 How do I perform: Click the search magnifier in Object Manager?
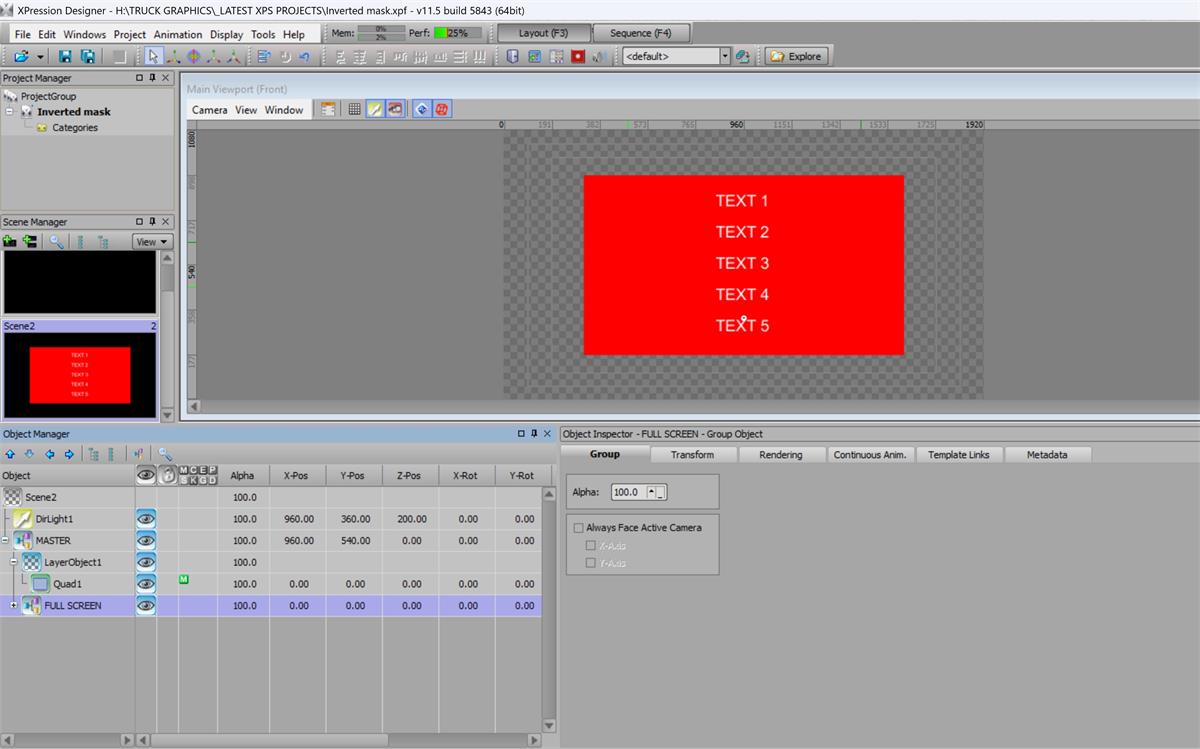(165, 454)
